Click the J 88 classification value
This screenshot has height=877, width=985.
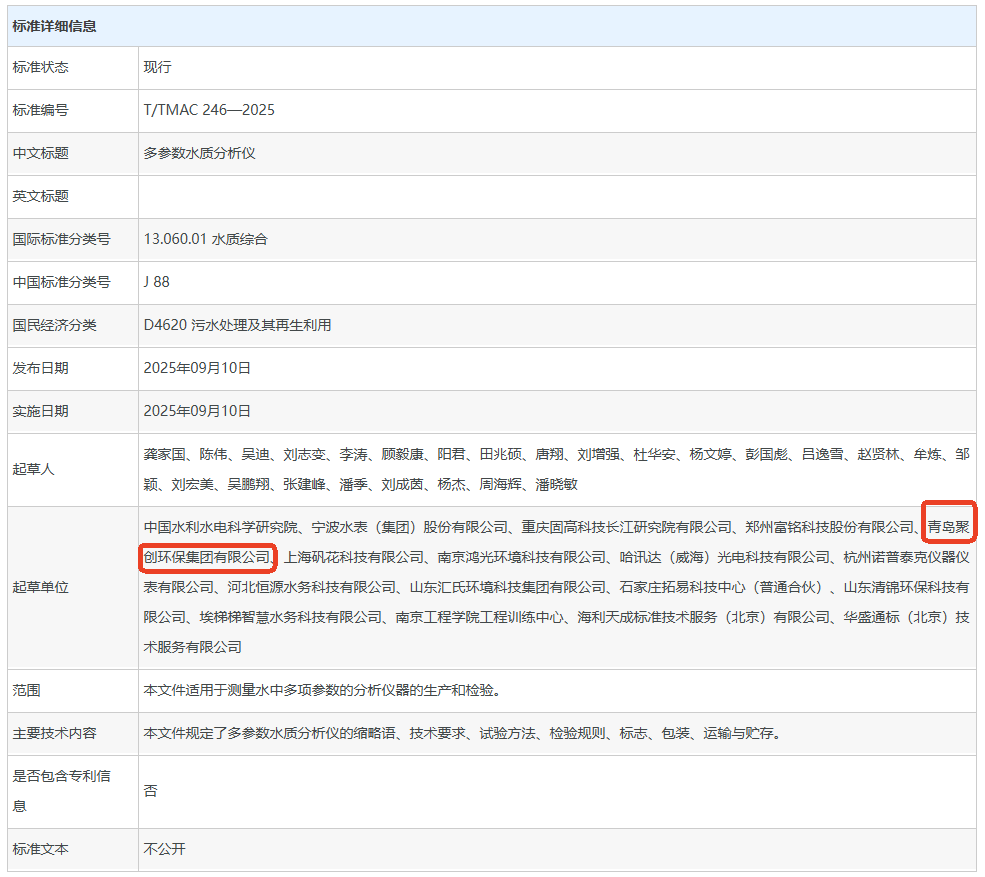tap(157, 282)
